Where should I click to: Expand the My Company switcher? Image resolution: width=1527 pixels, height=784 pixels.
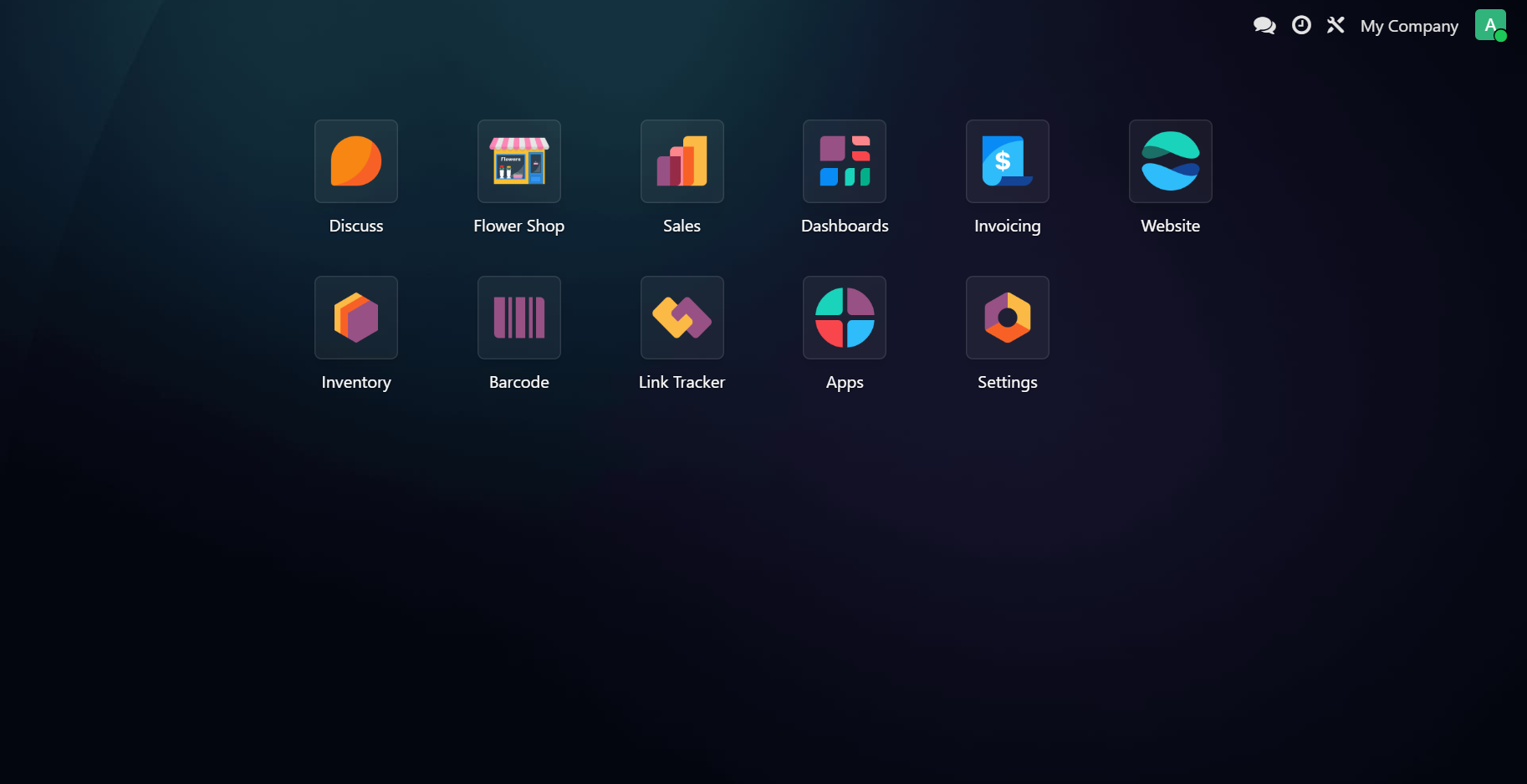coord(1409,27)
